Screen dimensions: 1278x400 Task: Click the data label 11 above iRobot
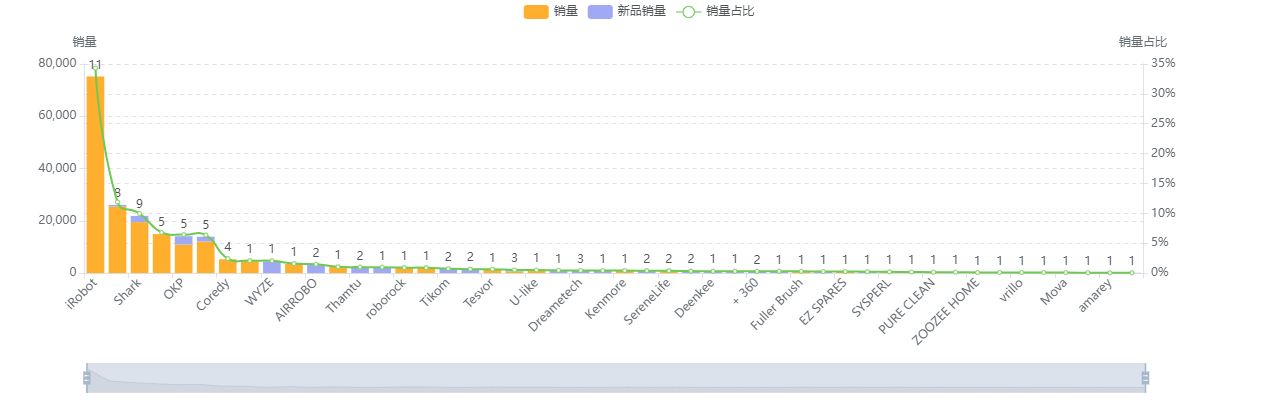pos(95,65)
